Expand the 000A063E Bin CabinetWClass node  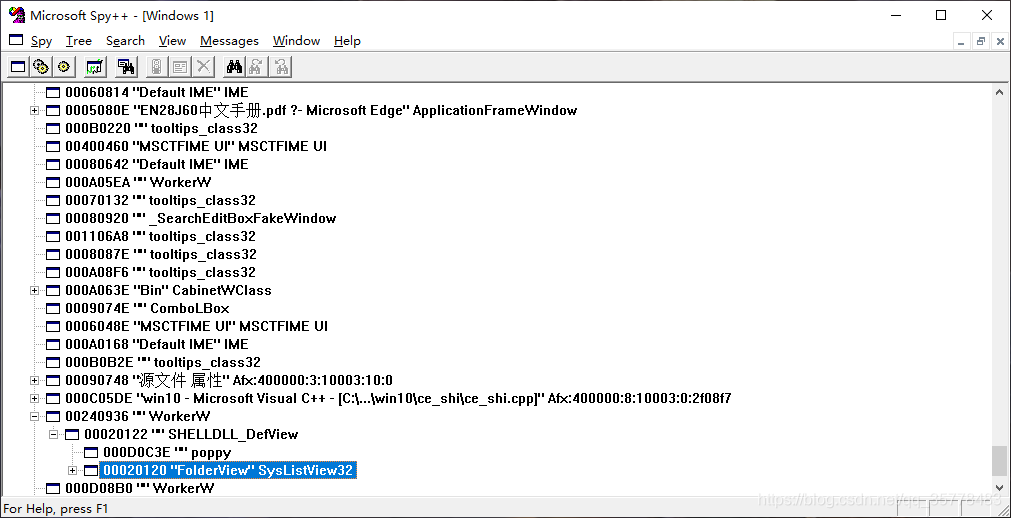click(x=34, y=290)
